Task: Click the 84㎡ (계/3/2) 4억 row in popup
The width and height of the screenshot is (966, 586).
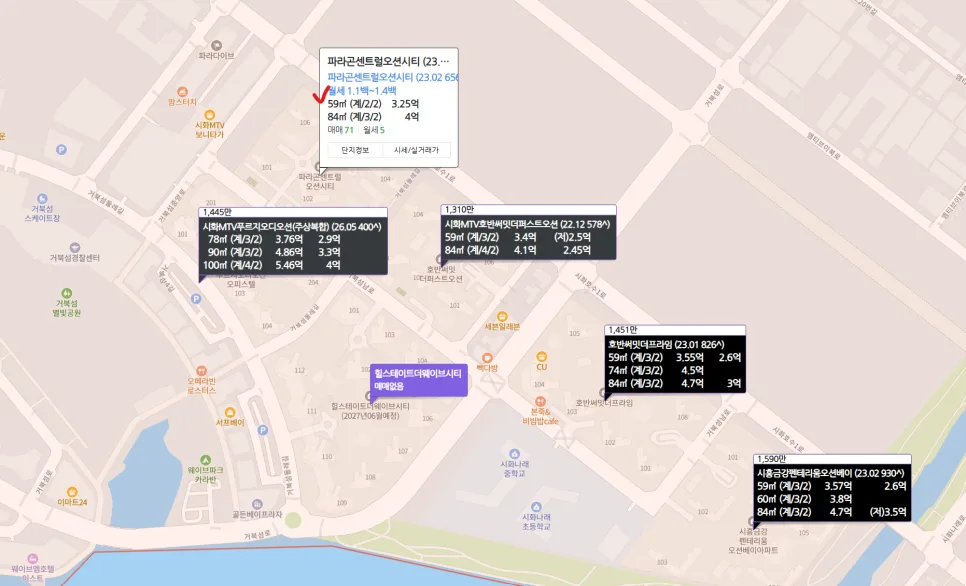Action: pos(373,116)
